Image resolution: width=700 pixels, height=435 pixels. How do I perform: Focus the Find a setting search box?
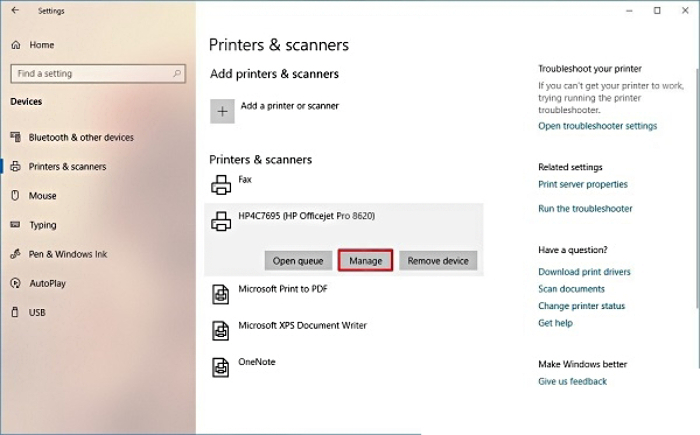98,73
